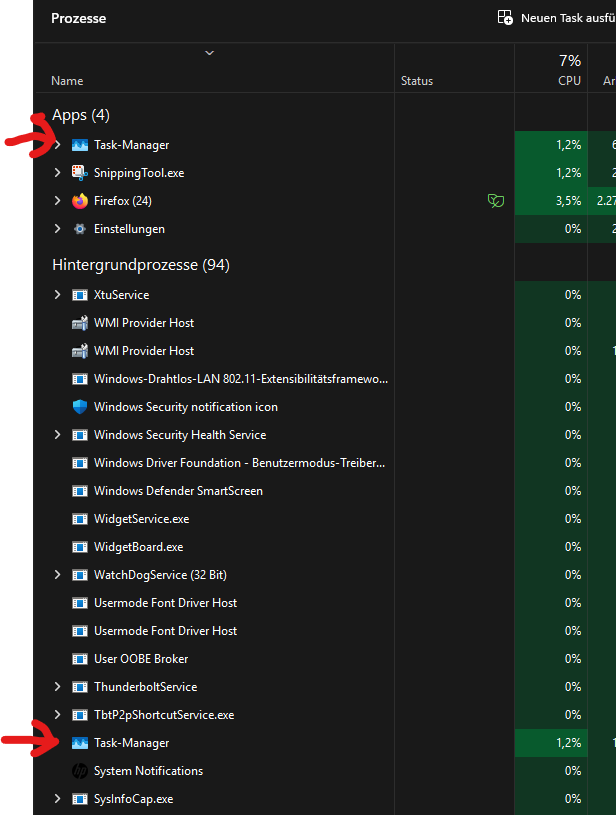
Task: Expand the XtuService entry
Action: [x=57, y=295]
